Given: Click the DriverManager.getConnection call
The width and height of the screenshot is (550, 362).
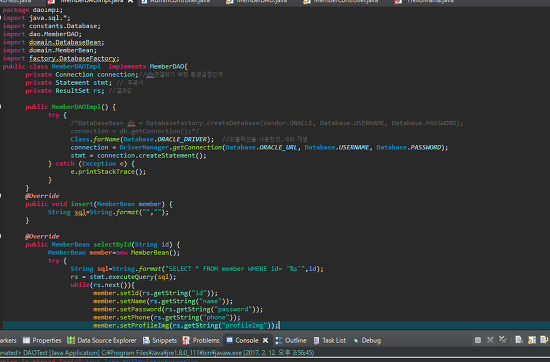Looking at the screenshot, I should click(x=283, y=147).
